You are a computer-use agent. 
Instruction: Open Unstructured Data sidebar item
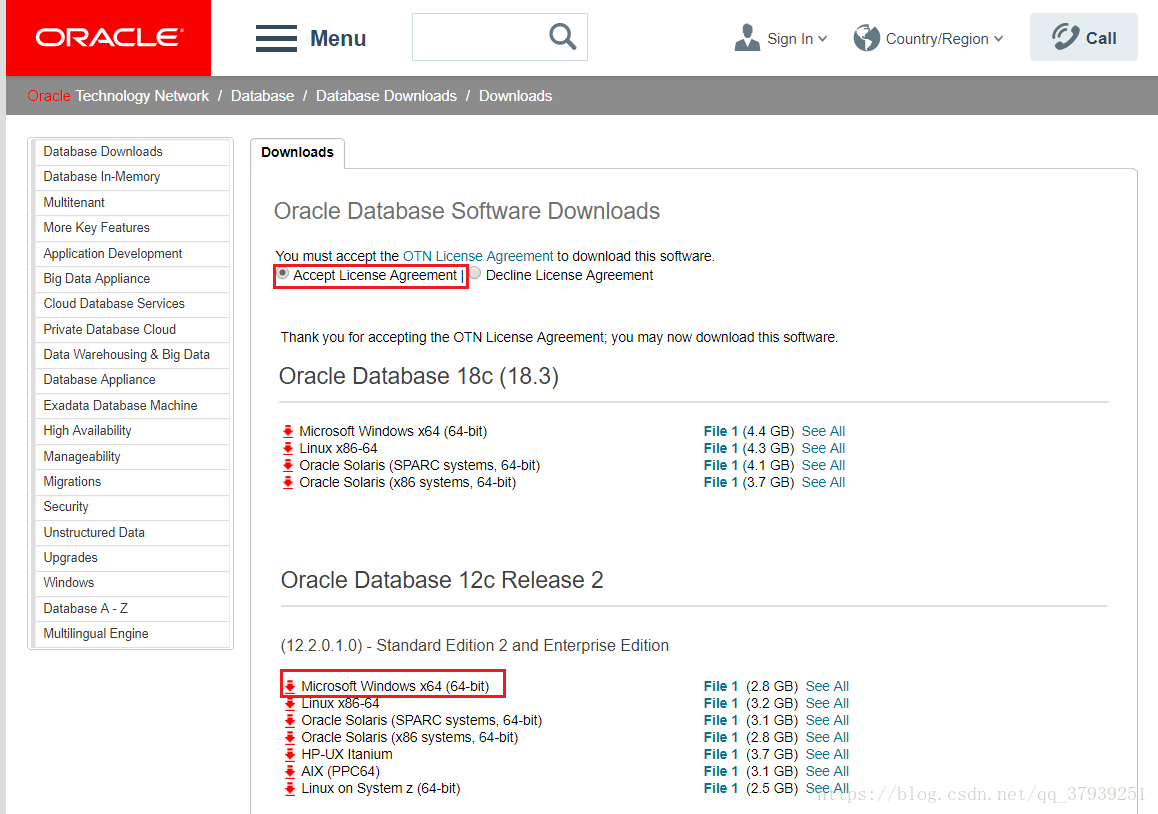(x=131, y=533)
